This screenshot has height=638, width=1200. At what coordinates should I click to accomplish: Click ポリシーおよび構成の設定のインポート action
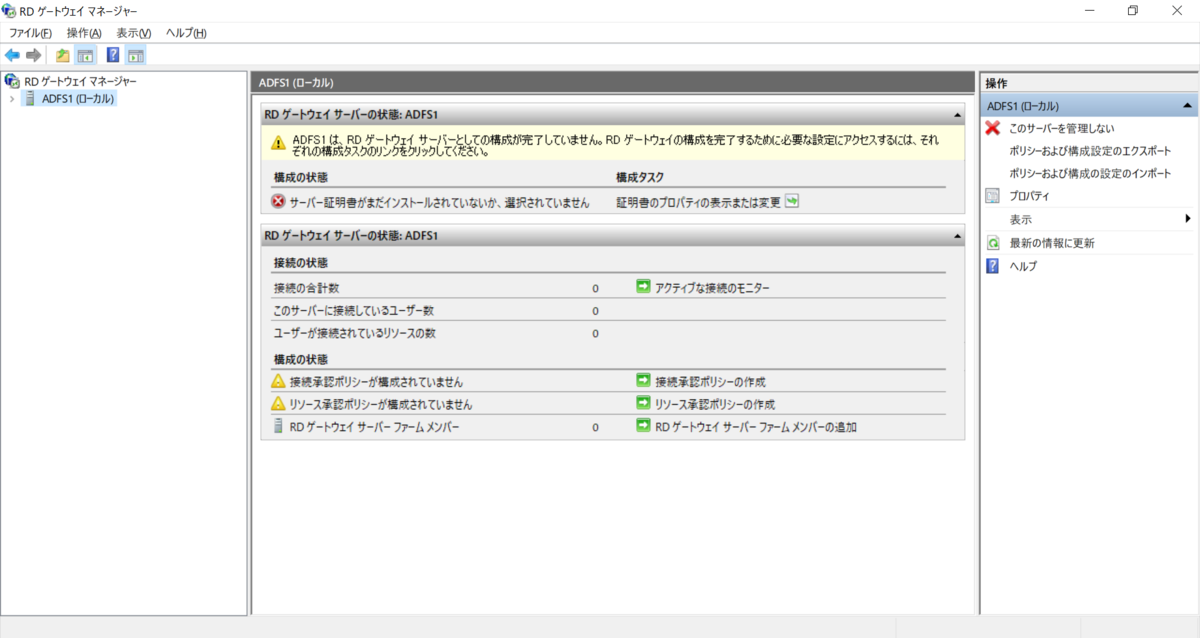point(1090,174)
